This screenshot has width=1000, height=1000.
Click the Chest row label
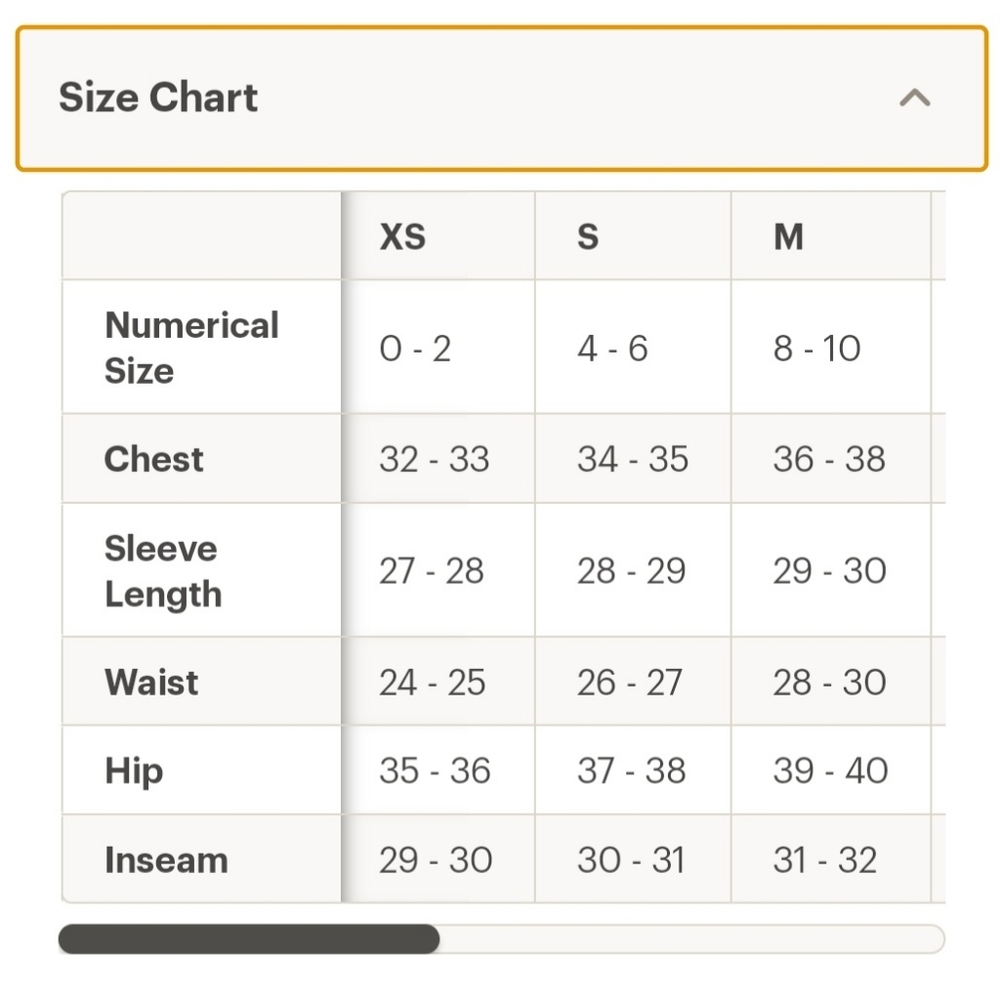[154, 459]
